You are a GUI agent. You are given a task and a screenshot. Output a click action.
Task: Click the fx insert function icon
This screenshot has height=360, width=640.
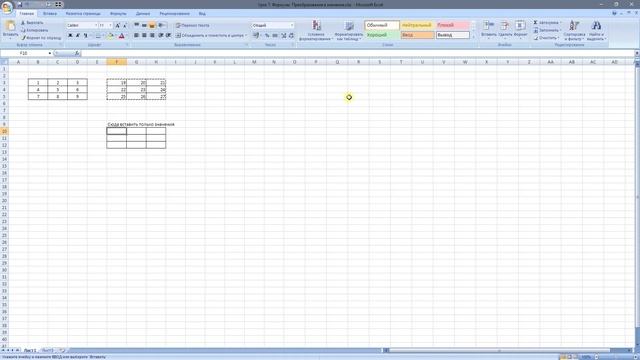77,53
